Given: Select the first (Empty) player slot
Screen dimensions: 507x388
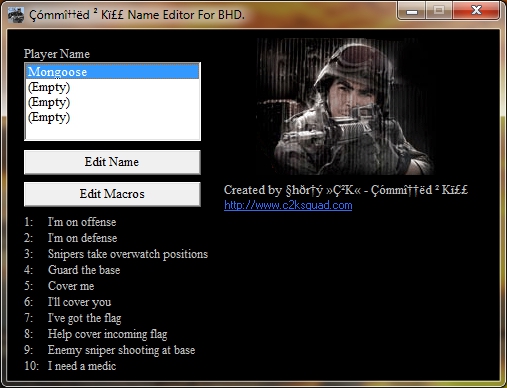Looking at the screenshot, I should (x=113, y=87).
